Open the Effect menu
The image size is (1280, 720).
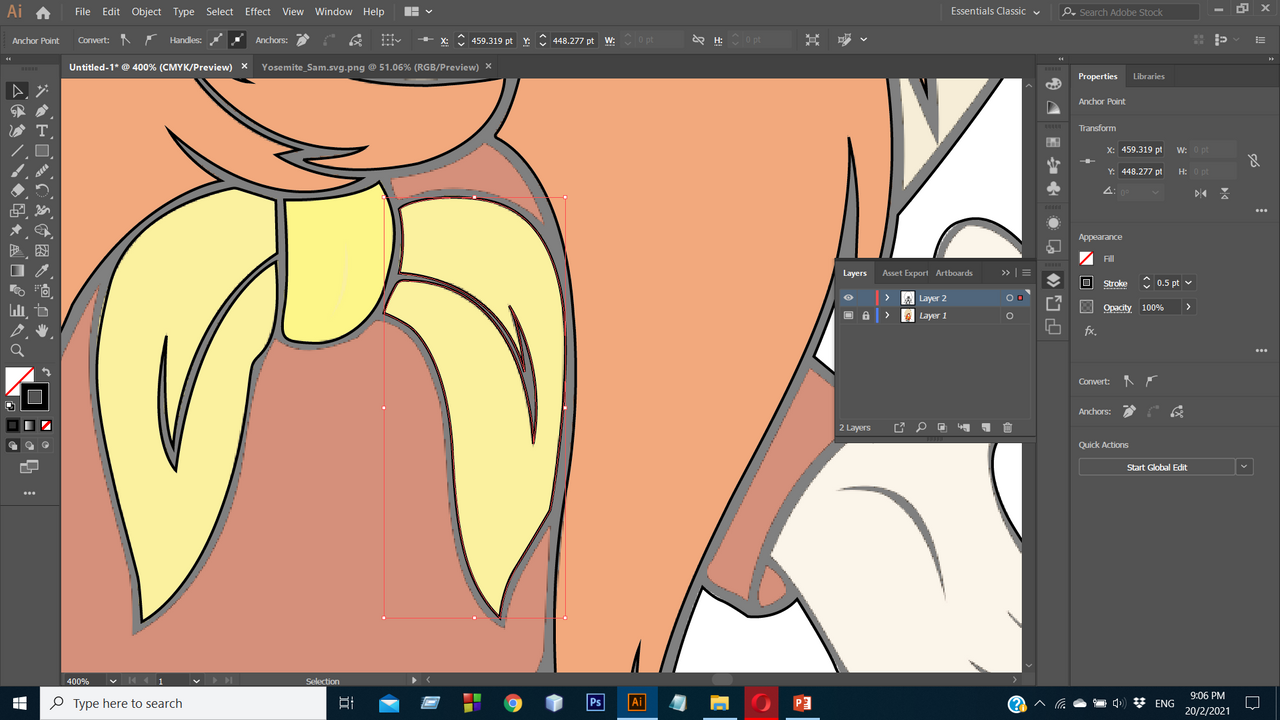(x=258, y=12)
